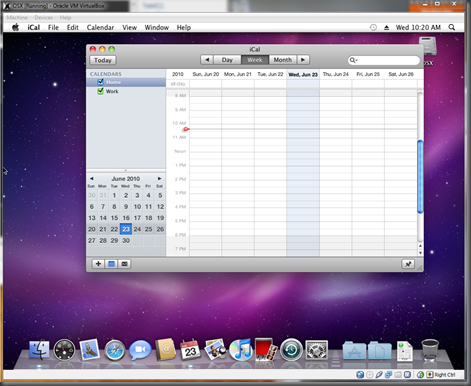Click the Today button

103,60
